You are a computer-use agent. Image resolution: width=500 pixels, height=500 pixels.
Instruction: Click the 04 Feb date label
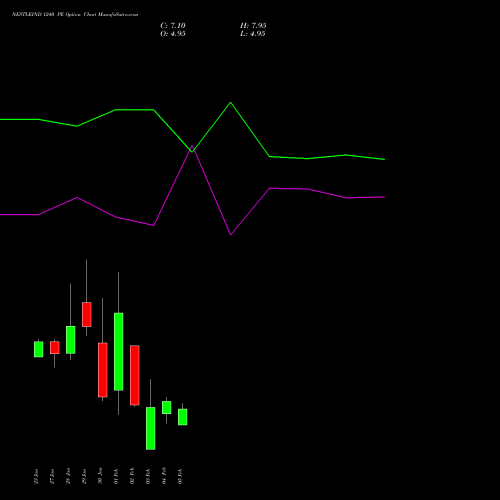(164, 476)
